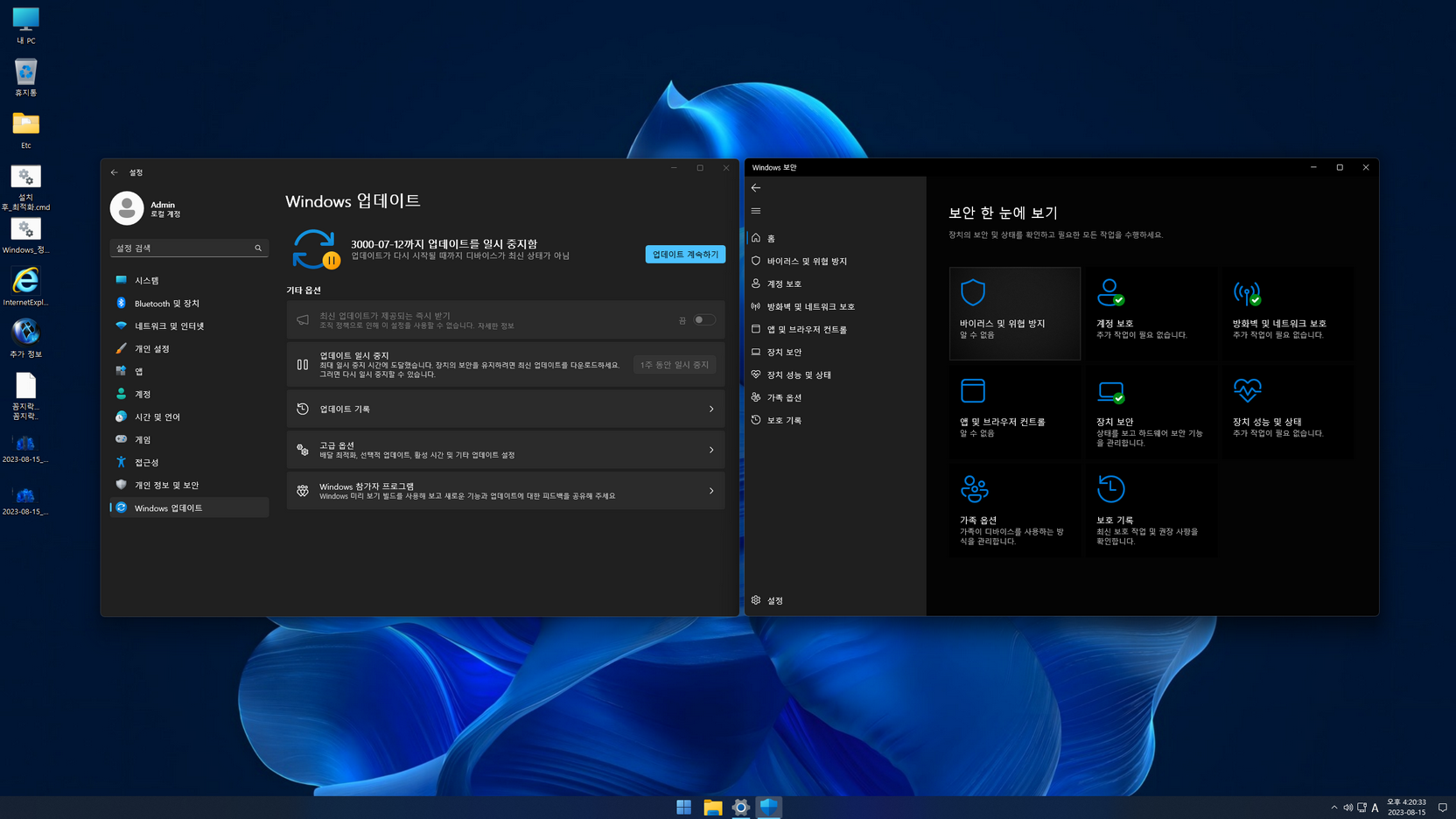Screen dimensions: 1456x819
Task: Expand 고급 옵션 chevron
Action: [711, 450]
